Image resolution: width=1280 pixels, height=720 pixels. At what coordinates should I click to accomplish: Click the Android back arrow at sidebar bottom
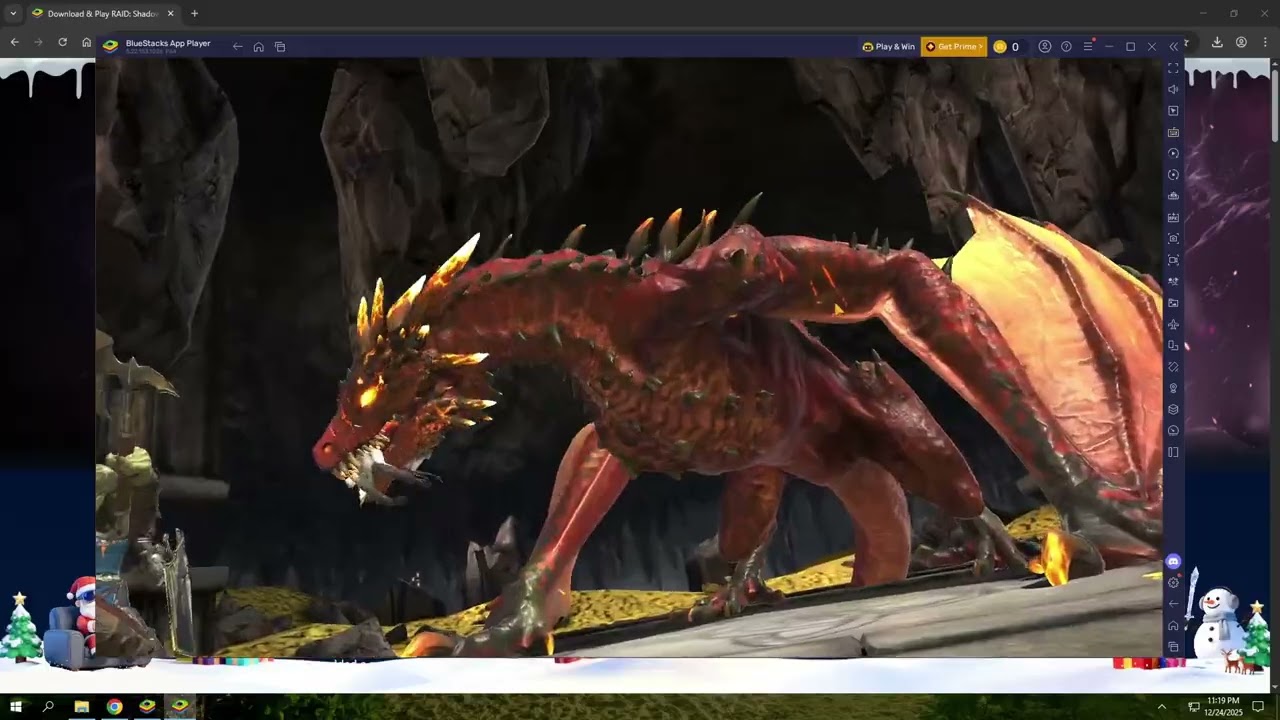pyautogui.click(x=1173, y=604)
